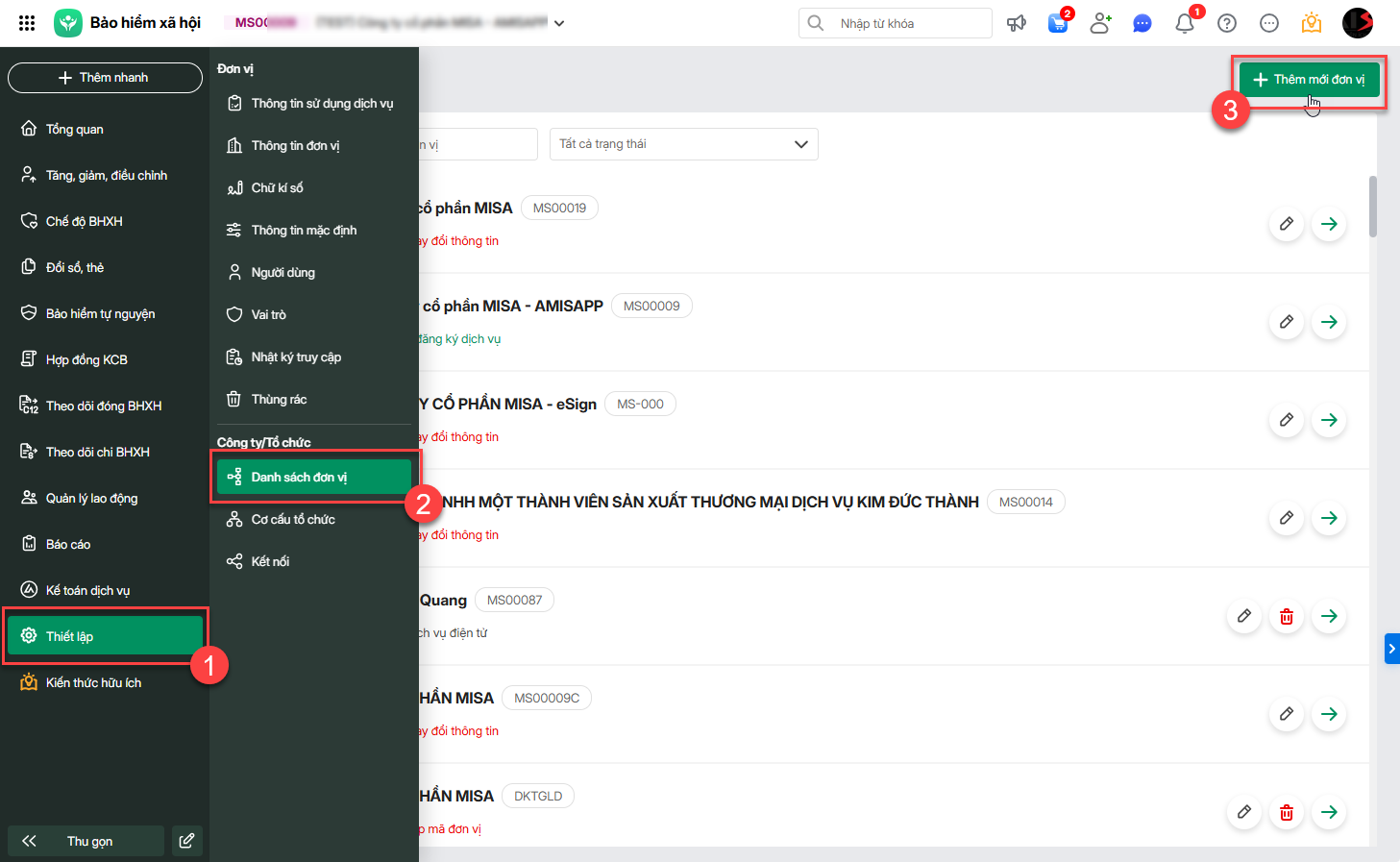1400x862 pixels.
Task: Open the megaphone announcements icon
Action: coord(1016,23)
